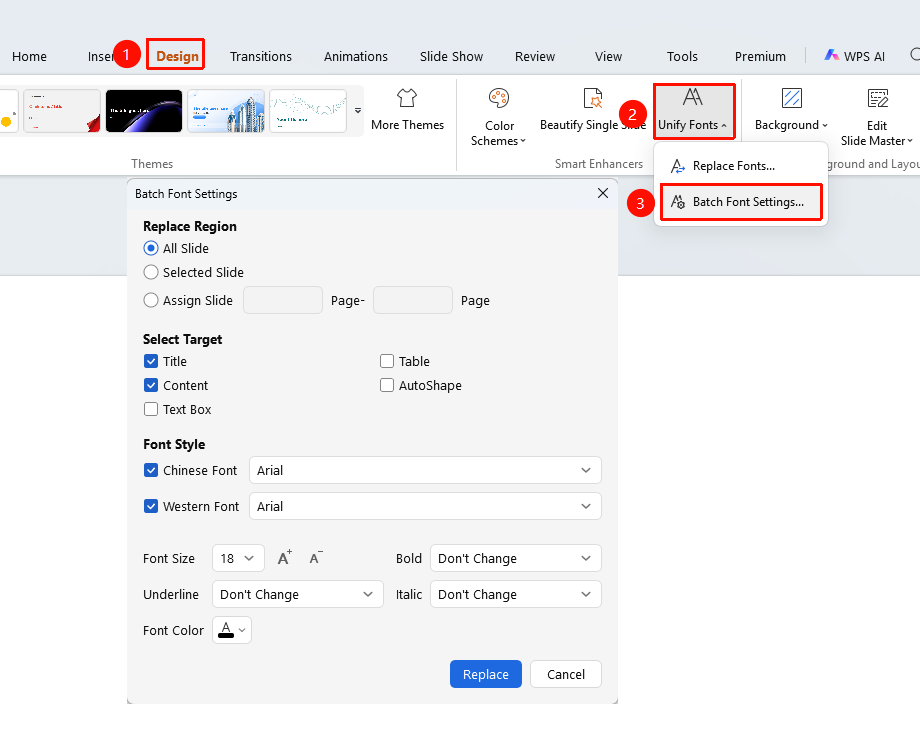Choose Batch Font Settings menu entry
This screenshot has width=920, height=730.
[x=740, y=202]
